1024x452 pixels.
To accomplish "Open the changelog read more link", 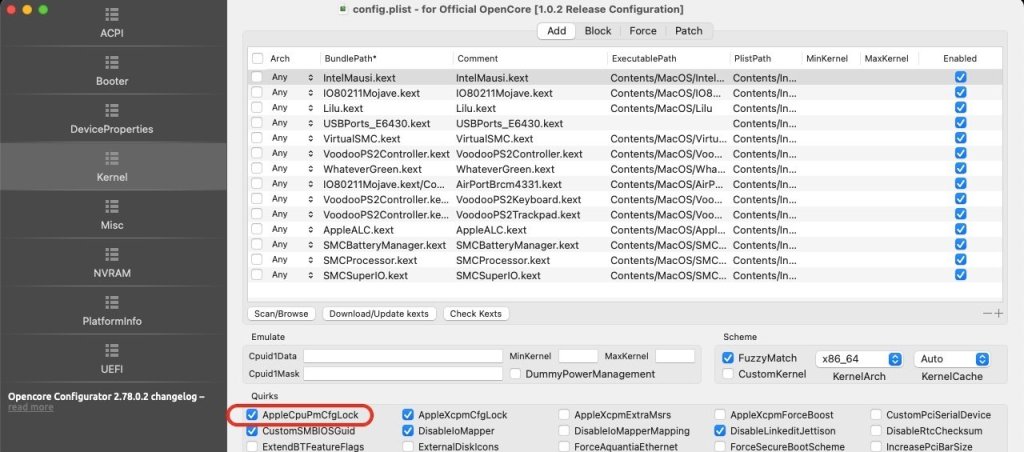I will click(31, 407).
